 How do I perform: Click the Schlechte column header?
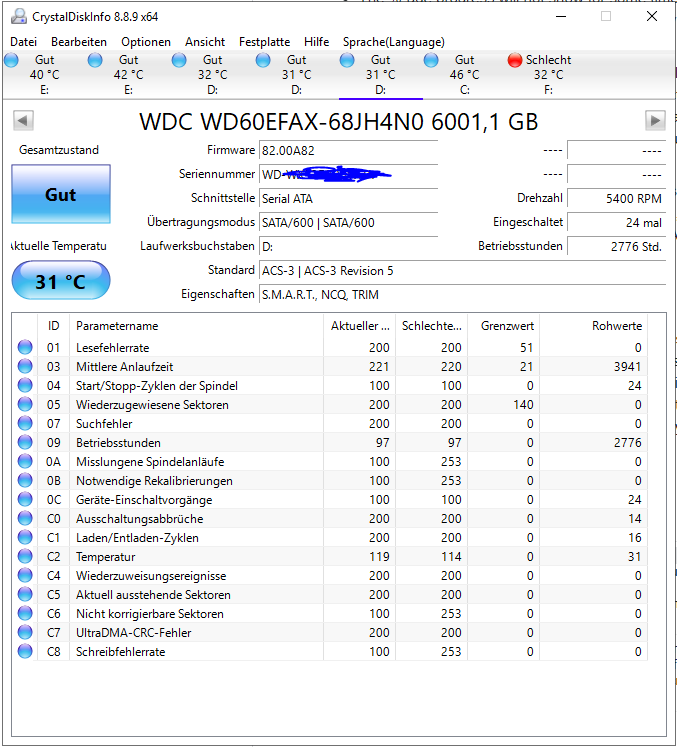(432, 326)
